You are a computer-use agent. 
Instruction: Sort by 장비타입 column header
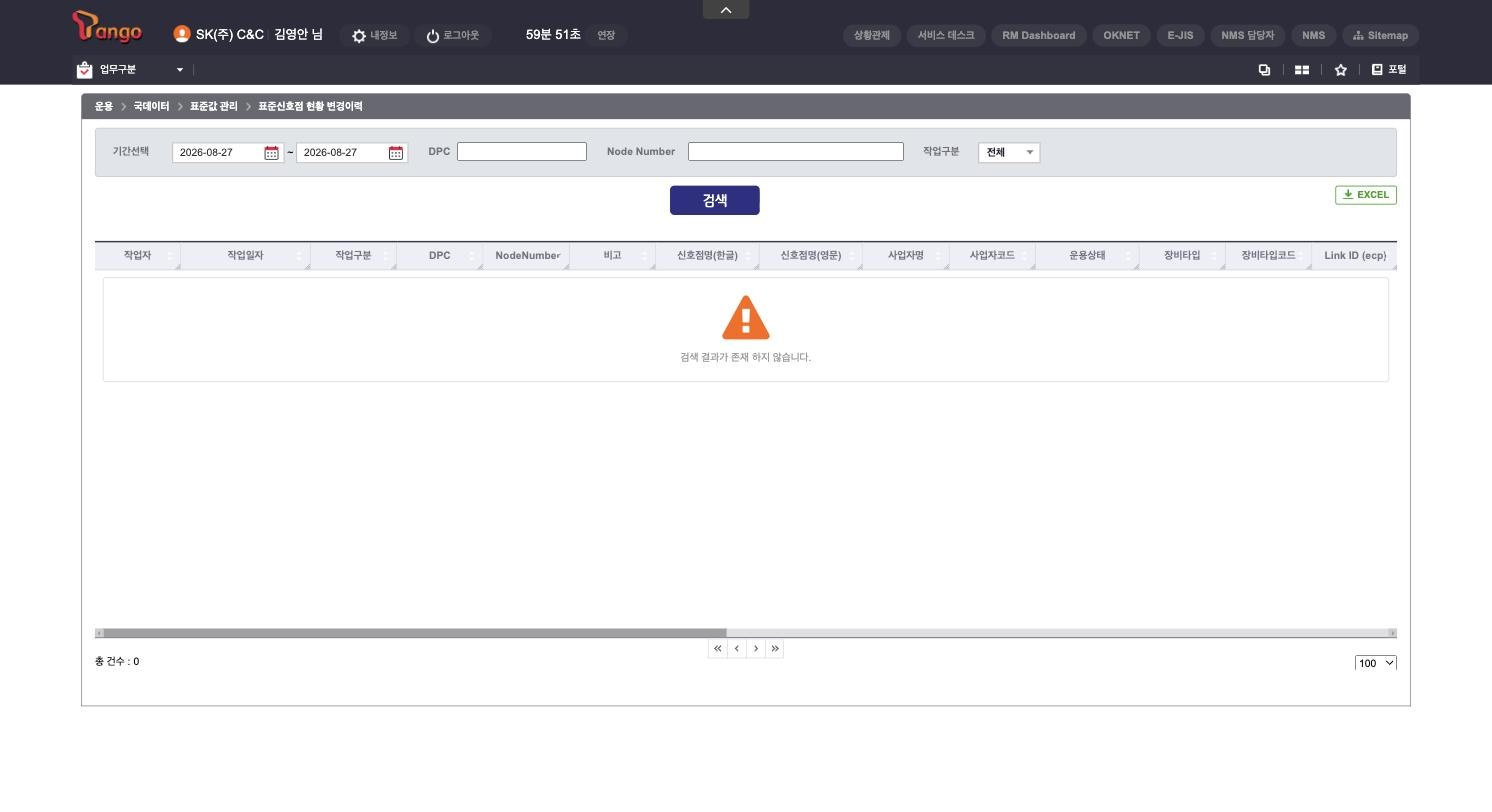(1182, 256)
